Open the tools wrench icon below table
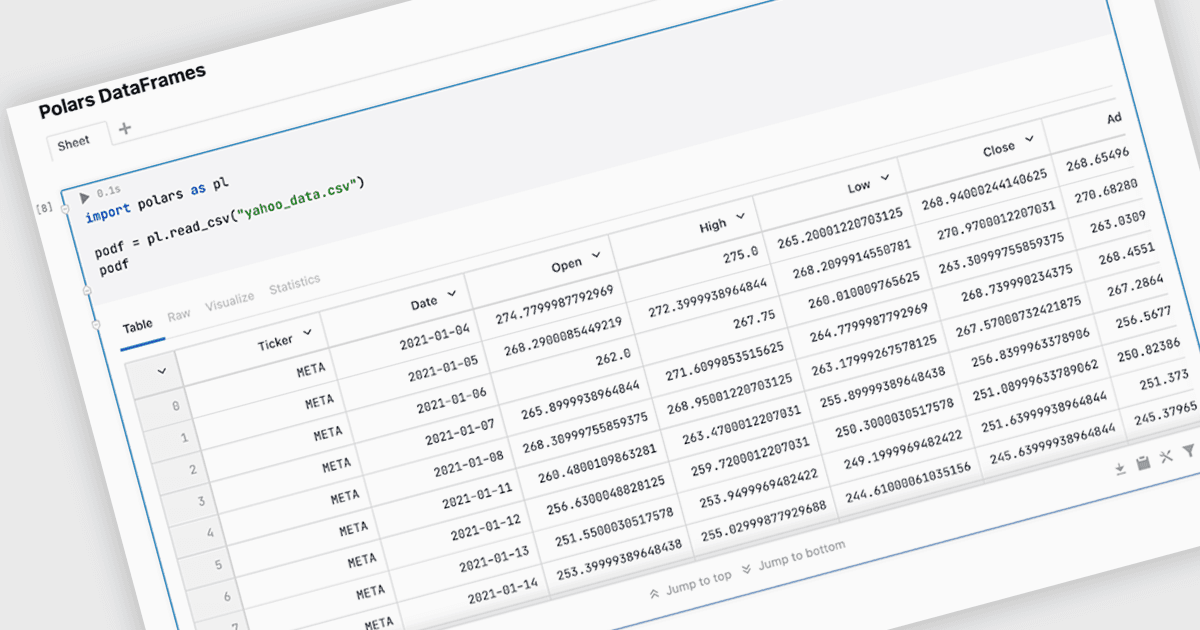 coord(1166,458)
